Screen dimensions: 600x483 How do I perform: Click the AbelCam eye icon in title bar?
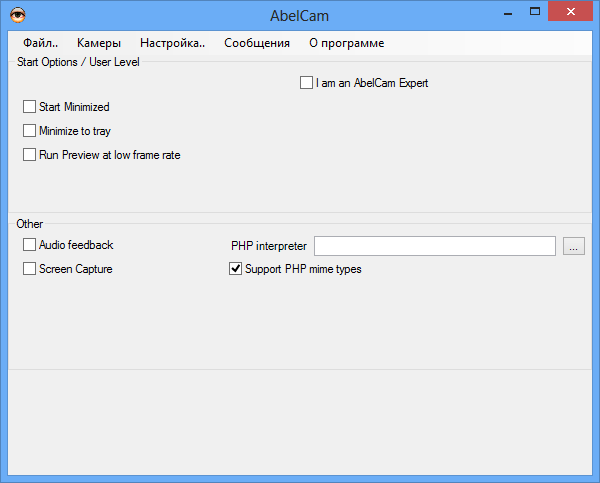pyautogui.click(x=18, y=15)
